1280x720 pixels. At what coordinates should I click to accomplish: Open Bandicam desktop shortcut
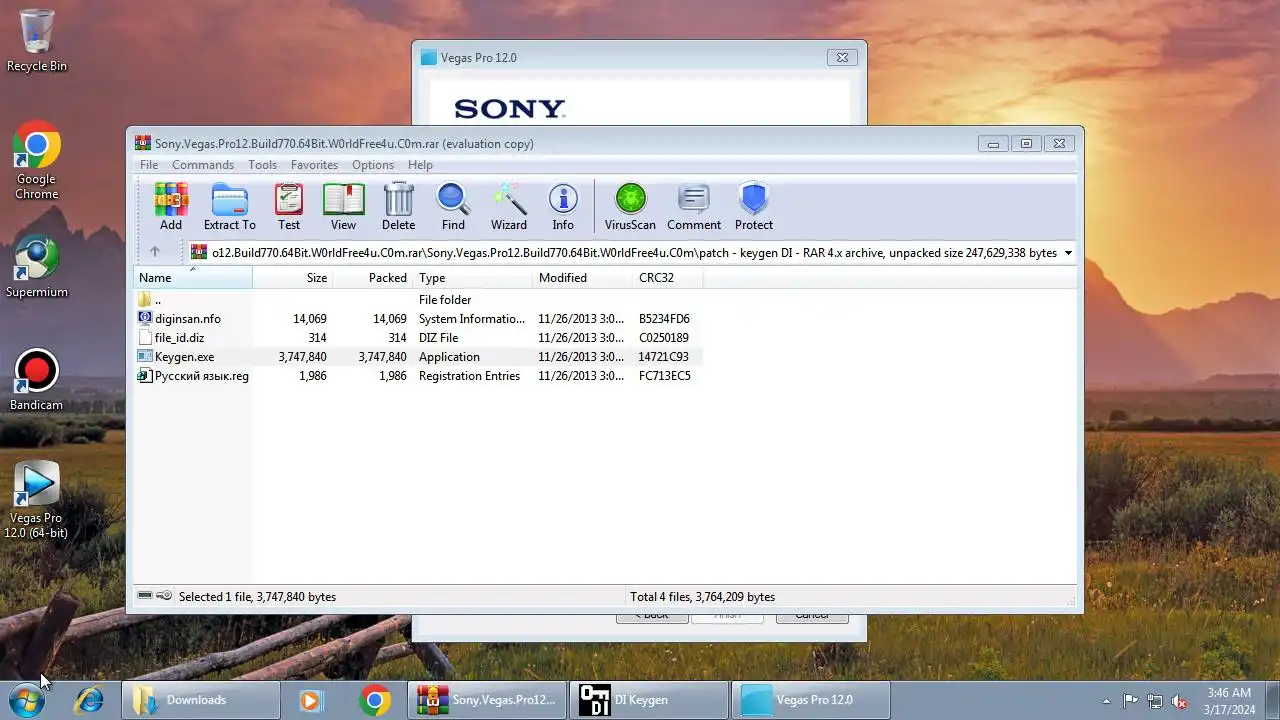pos(37,381)
